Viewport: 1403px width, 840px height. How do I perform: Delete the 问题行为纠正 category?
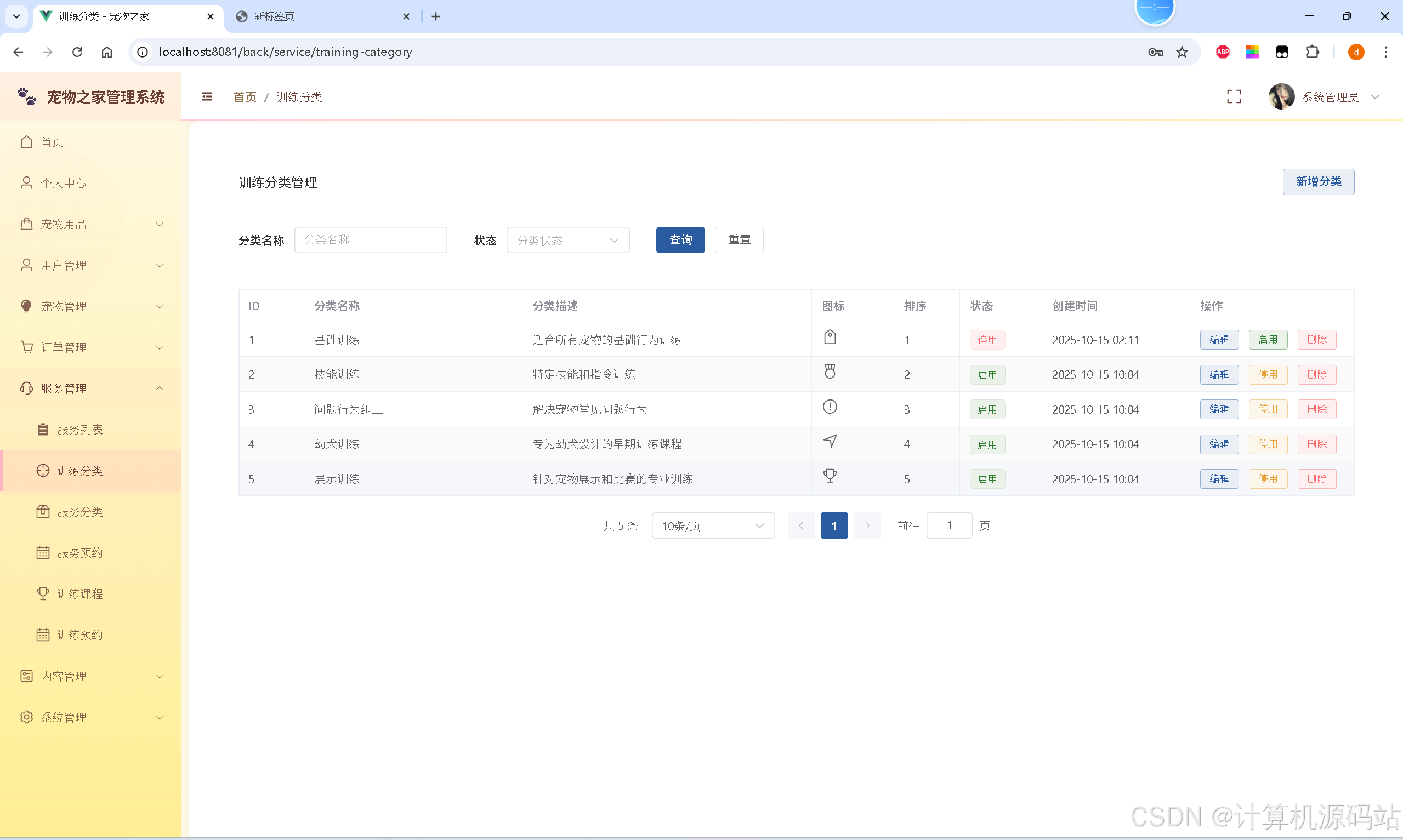(x=1317, y=409)
